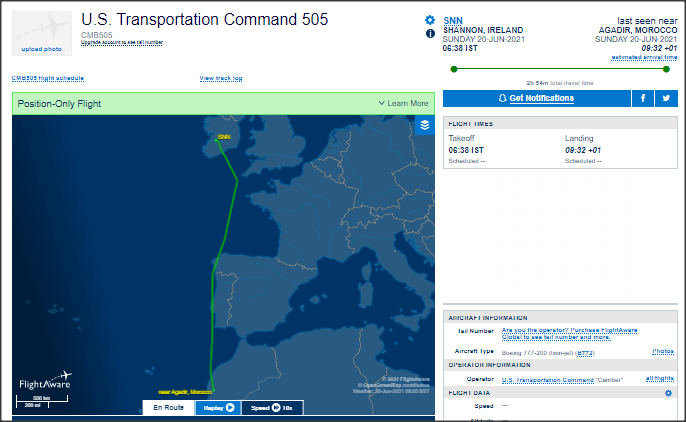The width and height of the screenshot is (686, 422).
Task: Share flight on Facebook
Action: (x=643, y=98)
